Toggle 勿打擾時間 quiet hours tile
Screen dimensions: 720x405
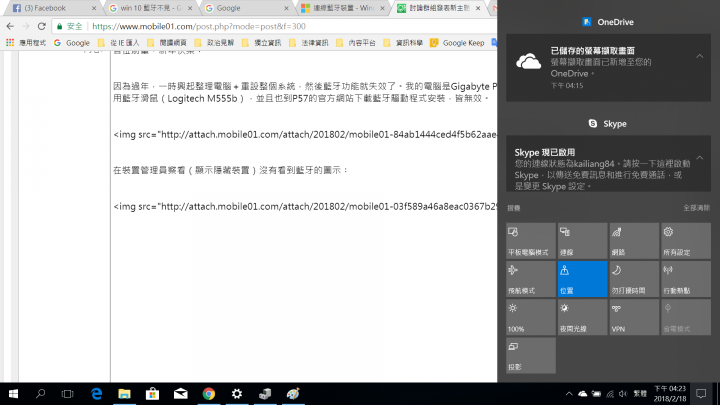coord(634,279)
